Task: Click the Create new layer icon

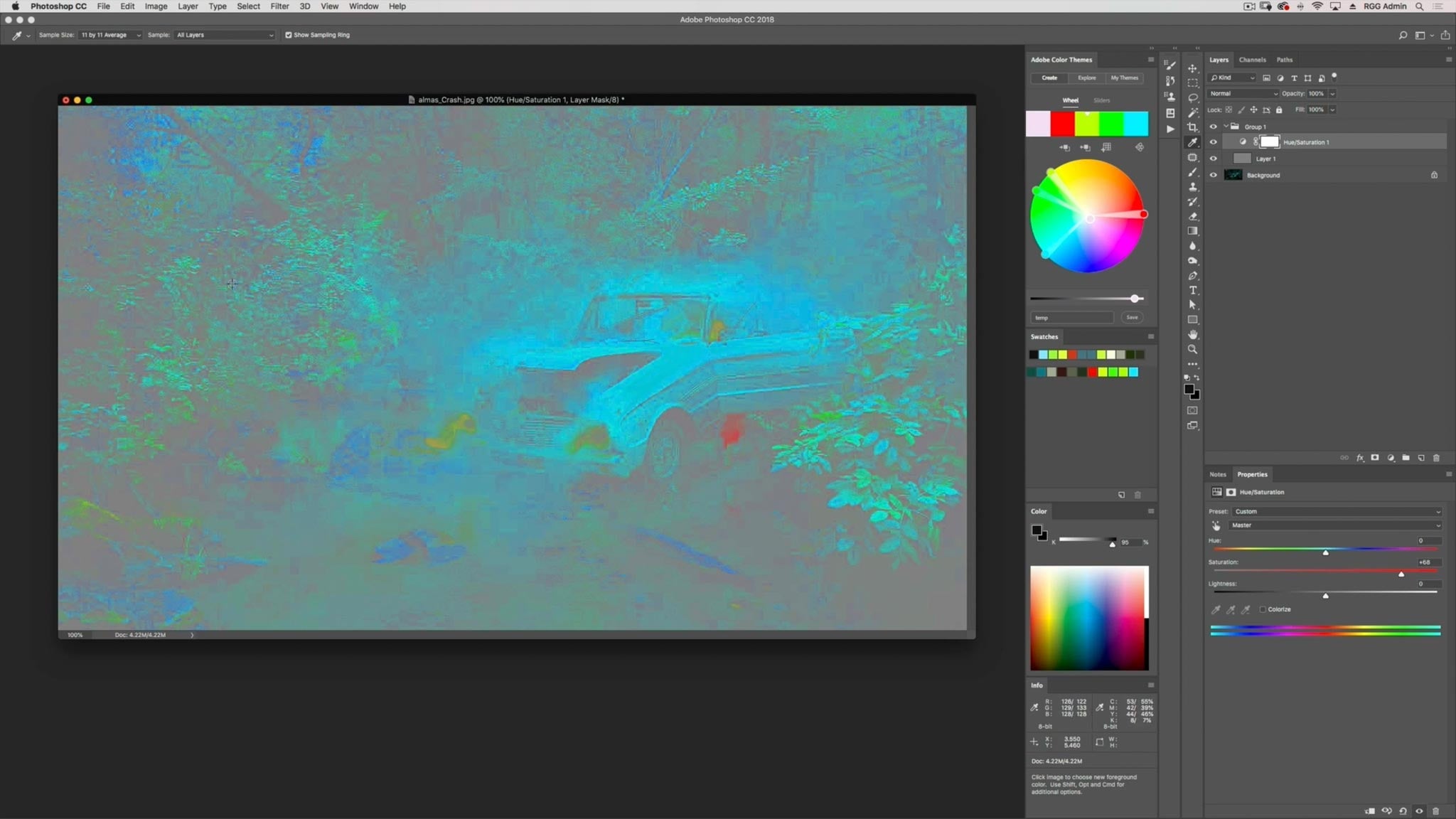Action: click(1420, 458)
